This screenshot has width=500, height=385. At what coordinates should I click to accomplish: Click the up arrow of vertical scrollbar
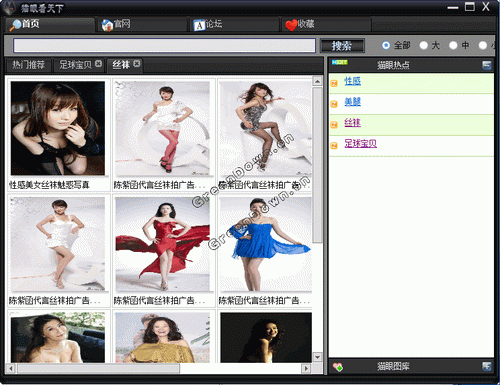pyautogui.click(x=317, y=81)
